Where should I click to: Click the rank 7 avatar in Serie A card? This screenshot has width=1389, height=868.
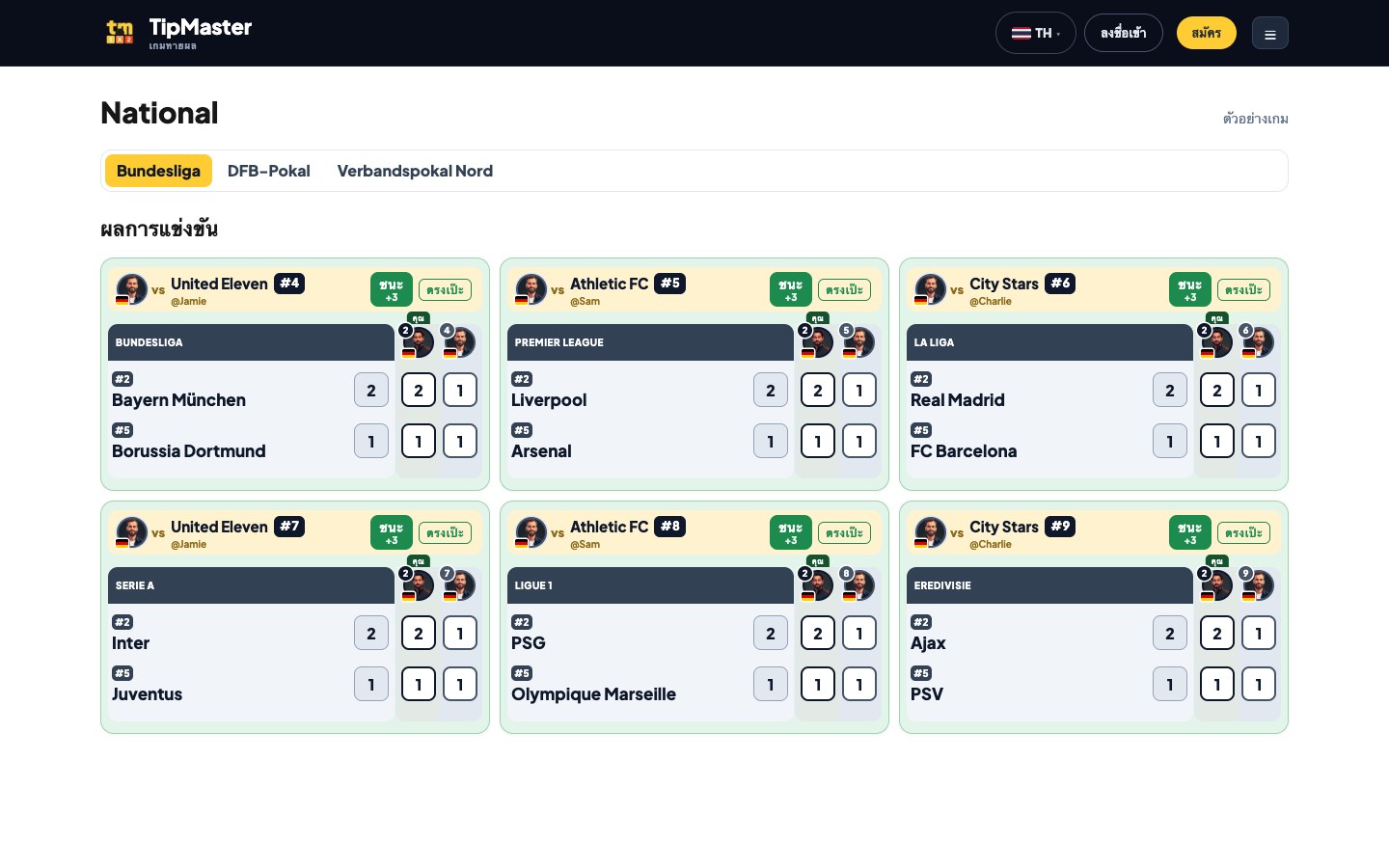(459, 584)
